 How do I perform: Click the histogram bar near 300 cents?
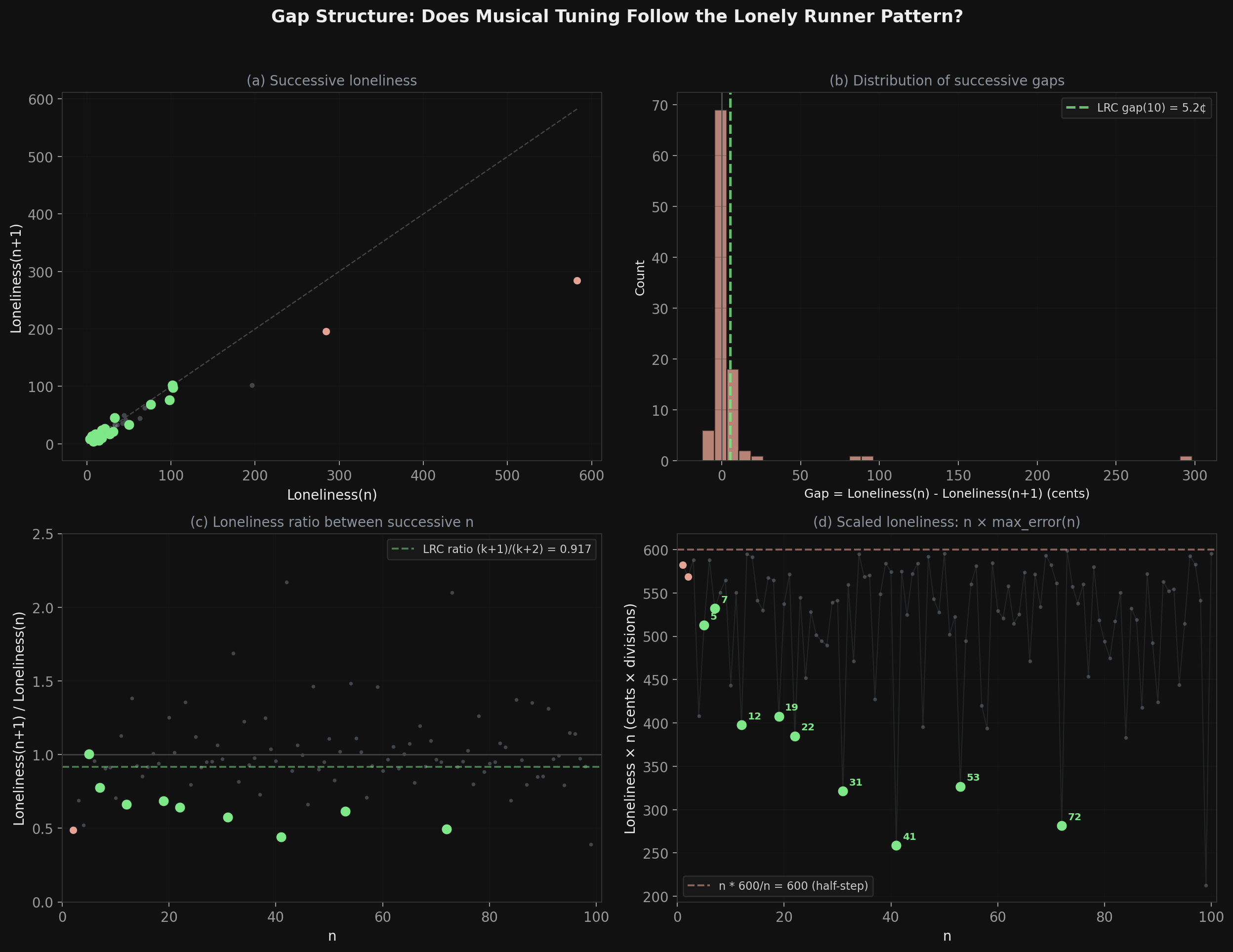[x=1186, y=458]
